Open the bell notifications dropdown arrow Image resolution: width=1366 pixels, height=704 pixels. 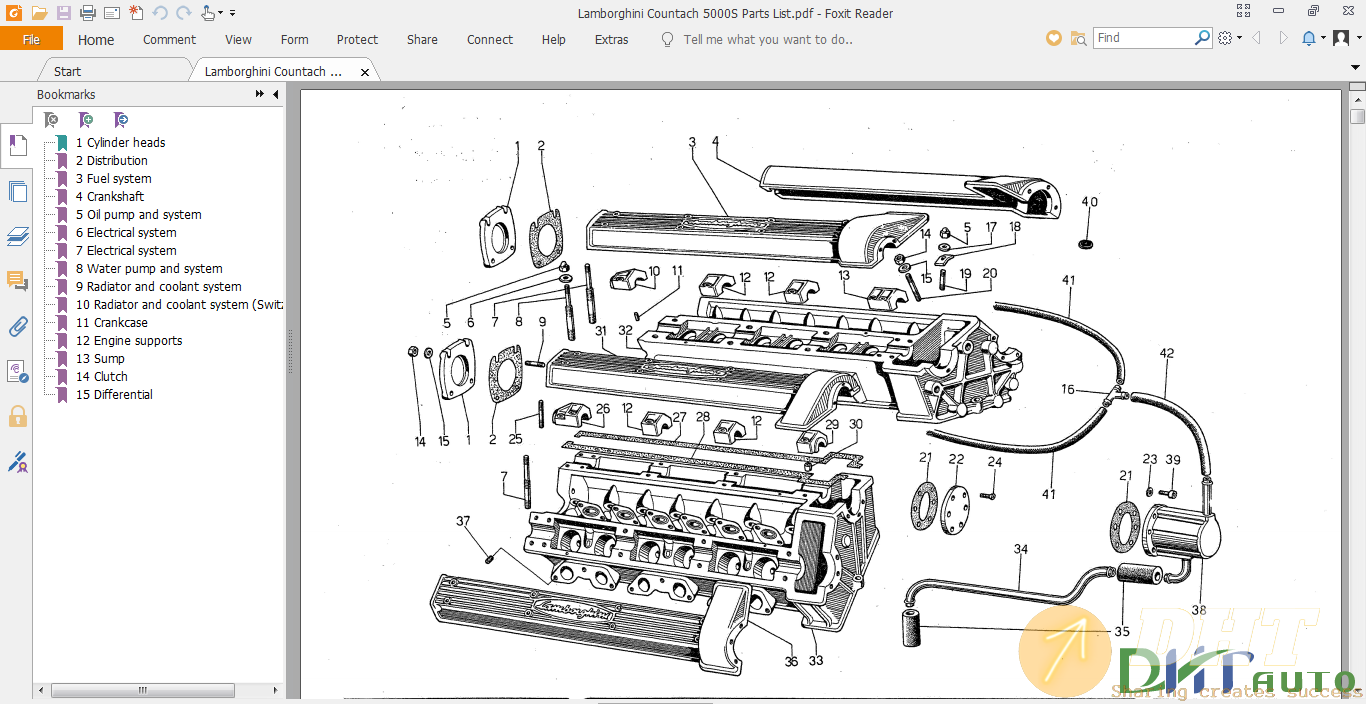click(1323, 38)
